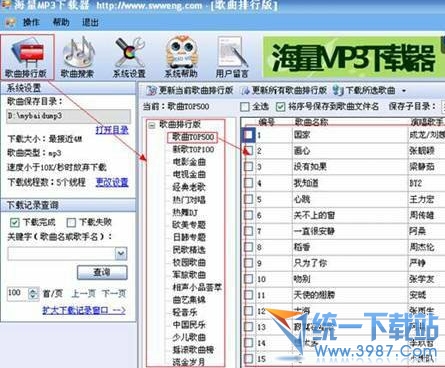Select 欧美专题 in the tree
Image resolution: width=445 pixels, height=368 pixels.
[x=189, y=225]
